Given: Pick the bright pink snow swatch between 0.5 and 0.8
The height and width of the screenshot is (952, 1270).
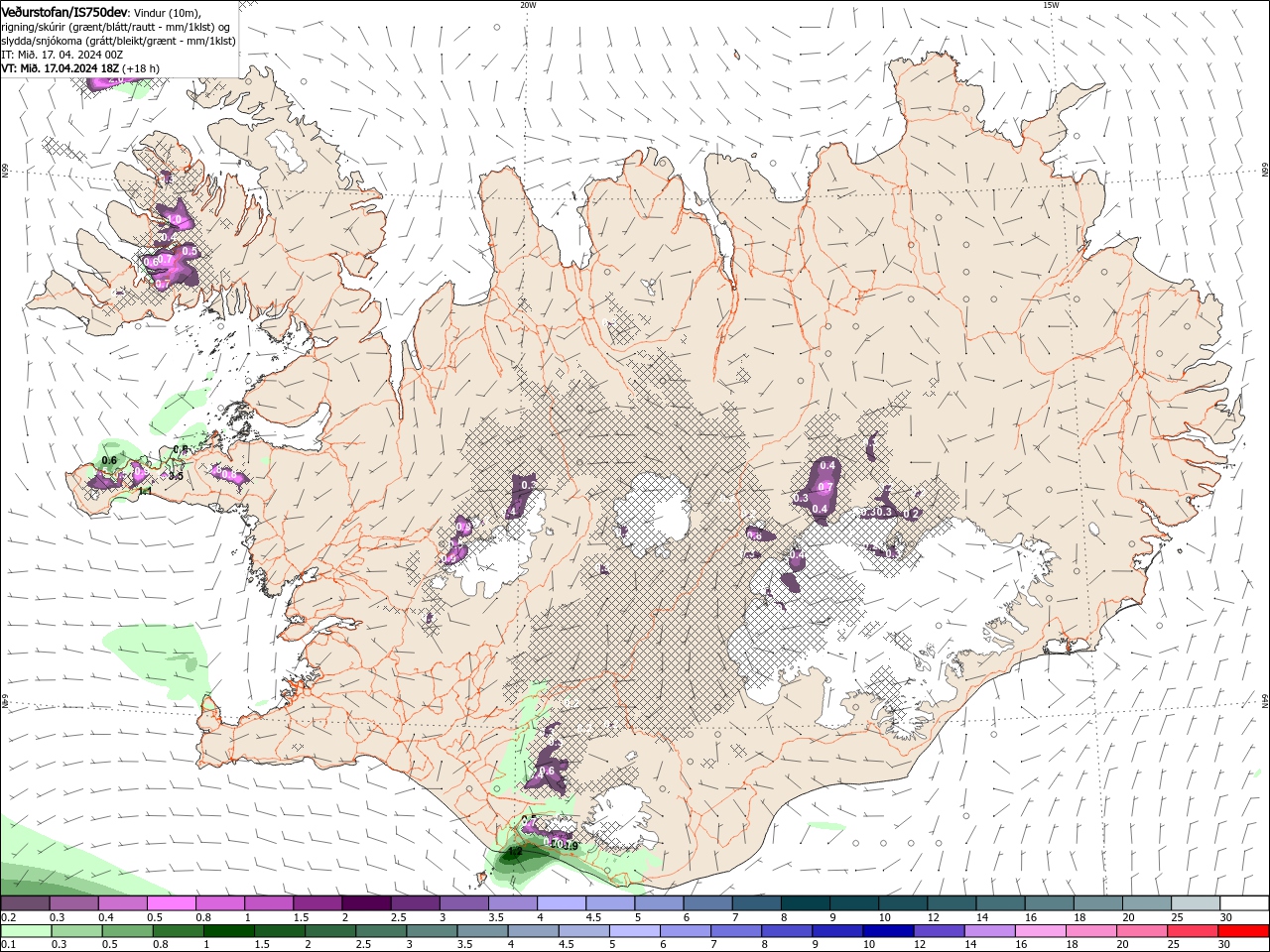Looking at the screenshot, I should [171, 903].
